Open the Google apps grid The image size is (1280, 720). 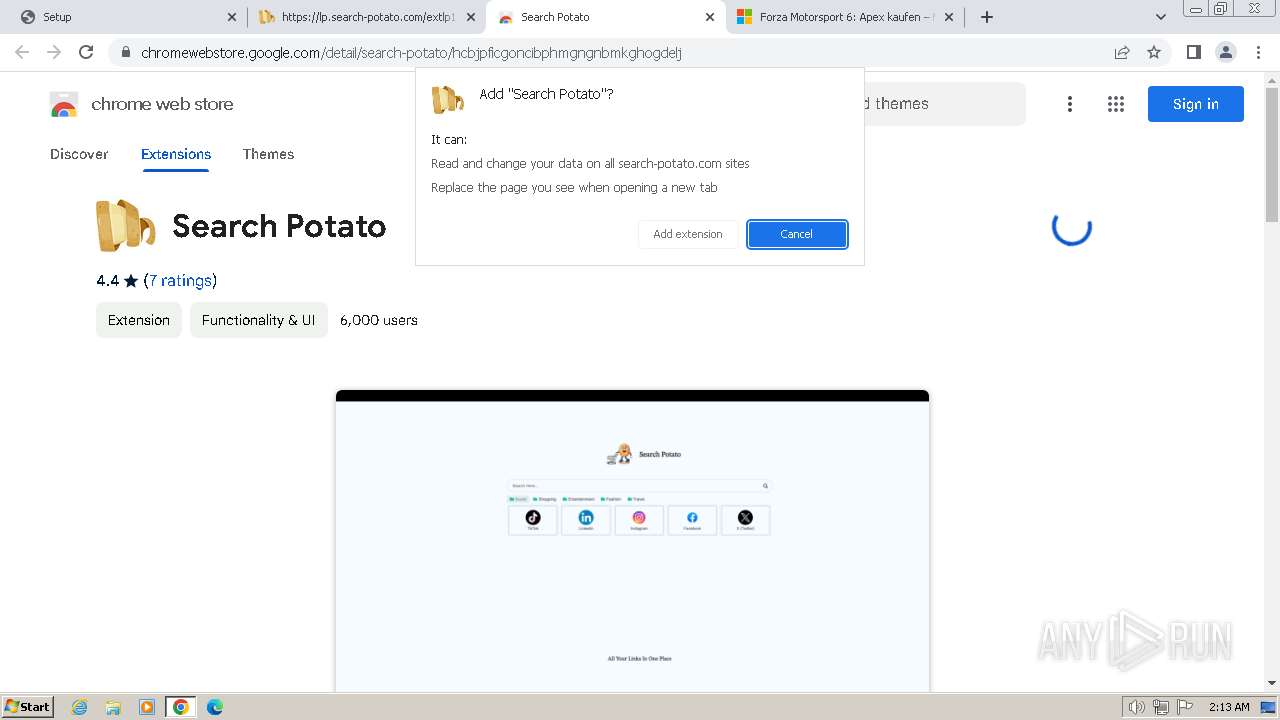[1116, 104]
